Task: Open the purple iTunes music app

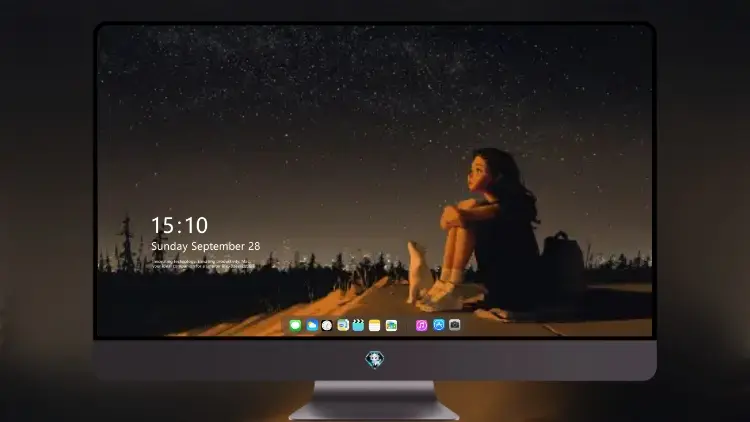Action: (421, 326)
